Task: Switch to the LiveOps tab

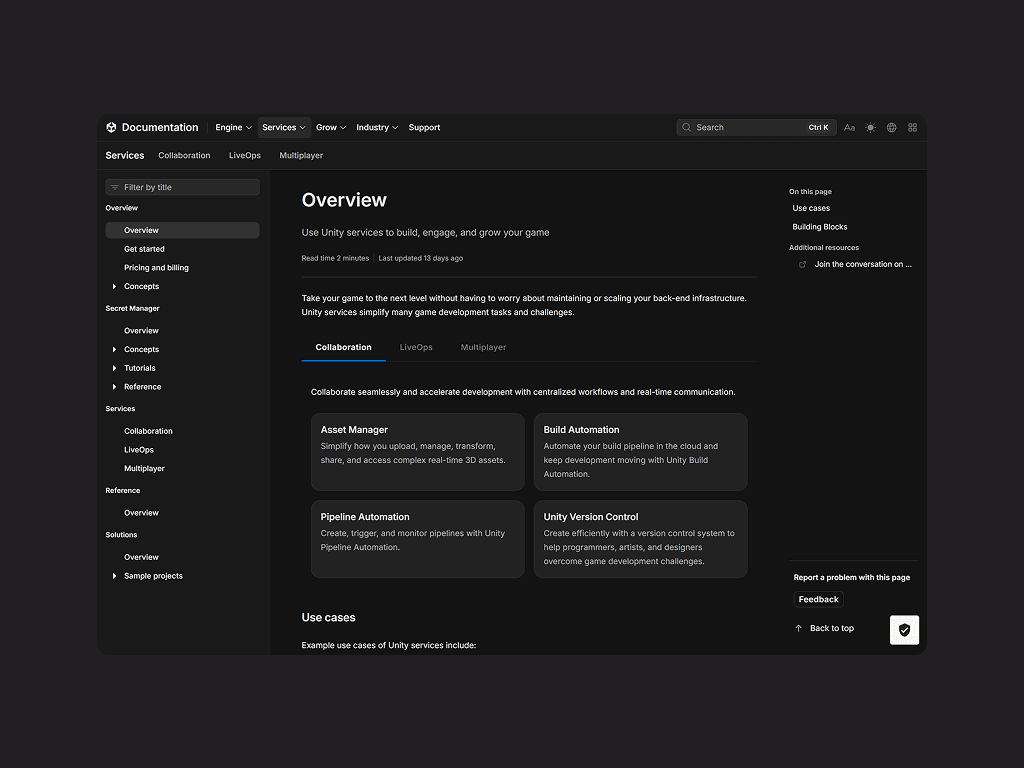Action: pyautogui.click(x=416, y=347)
